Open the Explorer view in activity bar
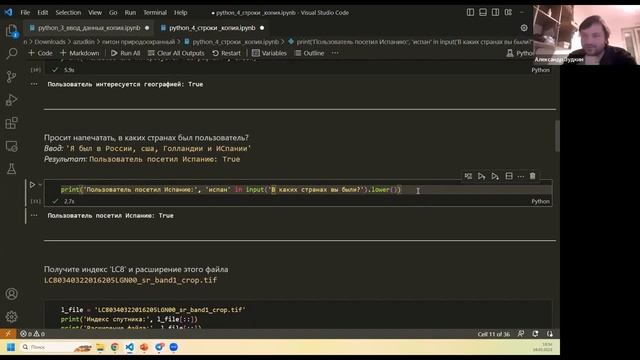The image size is (640, 360). pos(11,31)
